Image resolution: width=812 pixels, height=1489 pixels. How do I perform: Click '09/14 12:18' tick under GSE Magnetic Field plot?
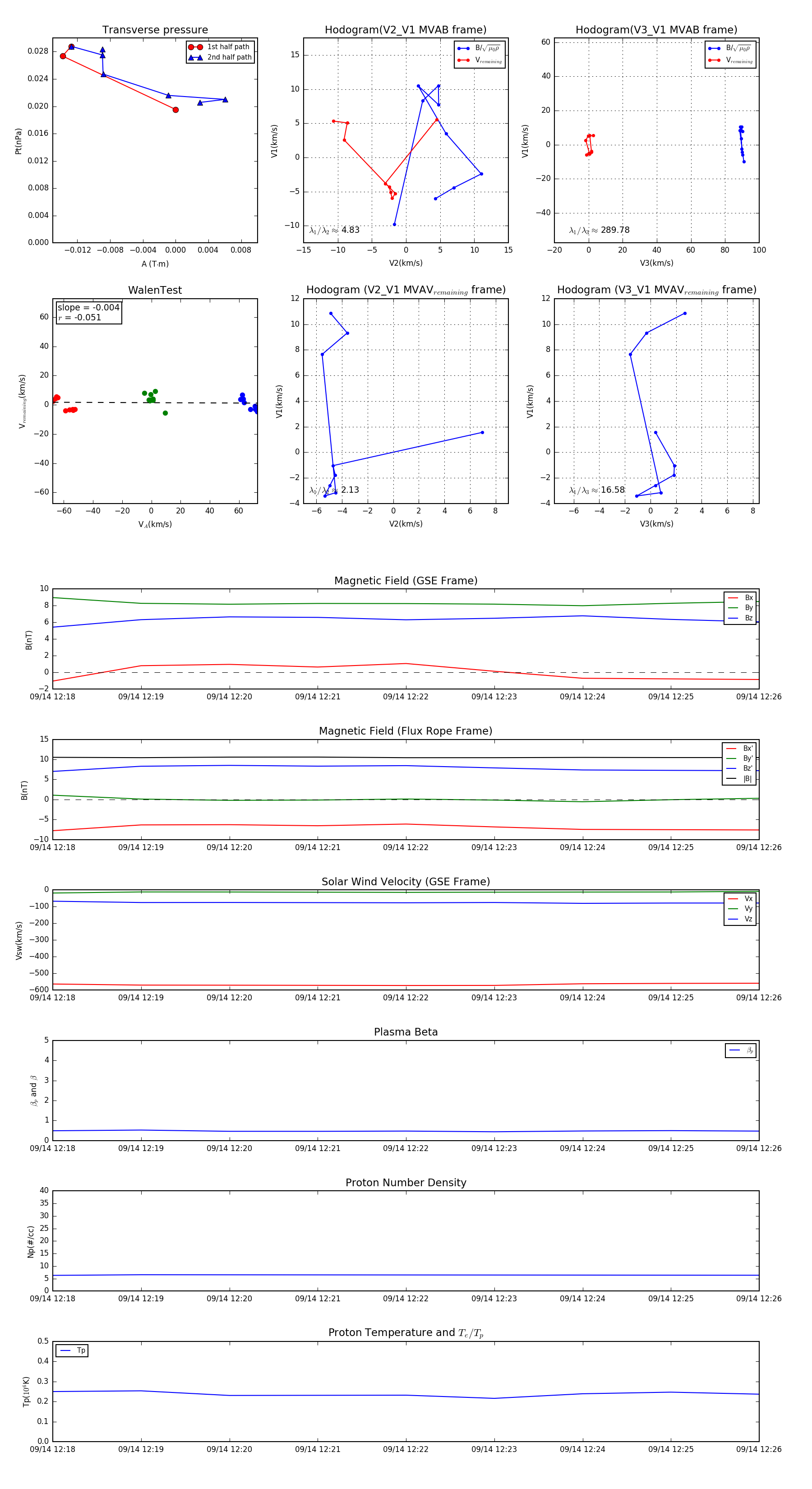coord(53,697)
